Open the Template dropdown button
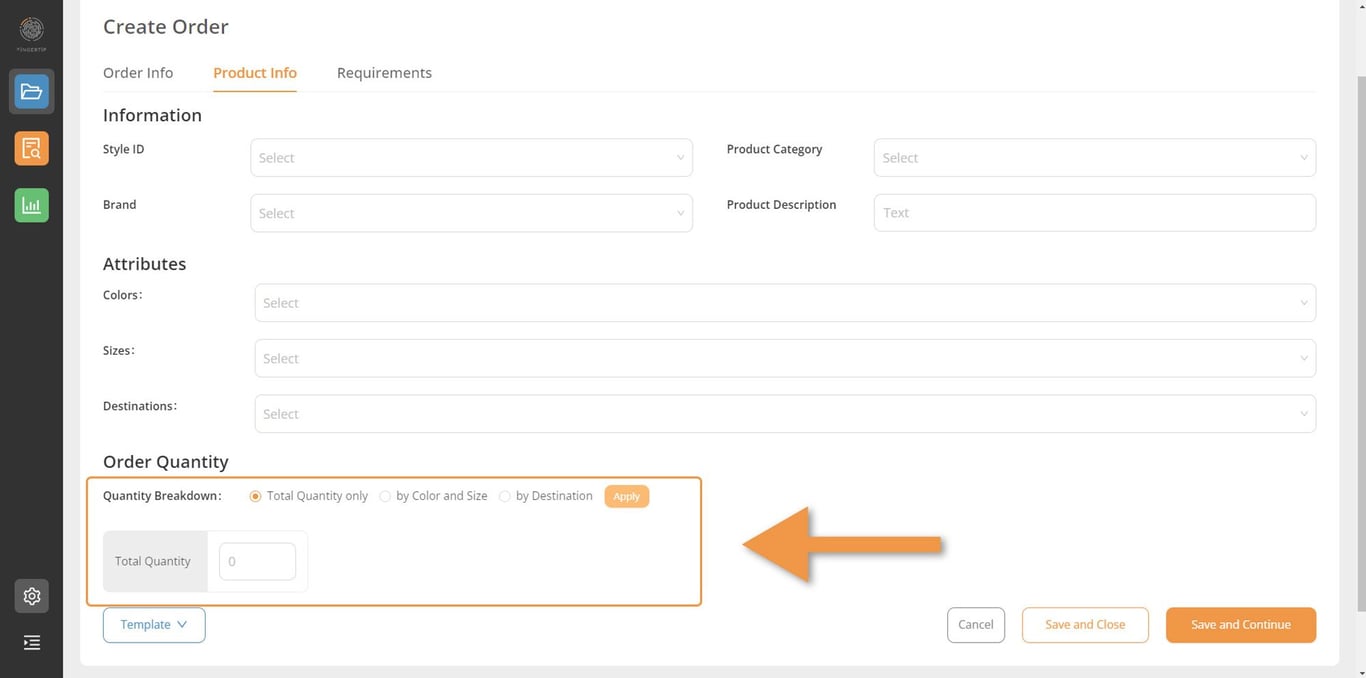This screenshot has height=678, width=1366. pyautogui.click(x=154, y=625)
